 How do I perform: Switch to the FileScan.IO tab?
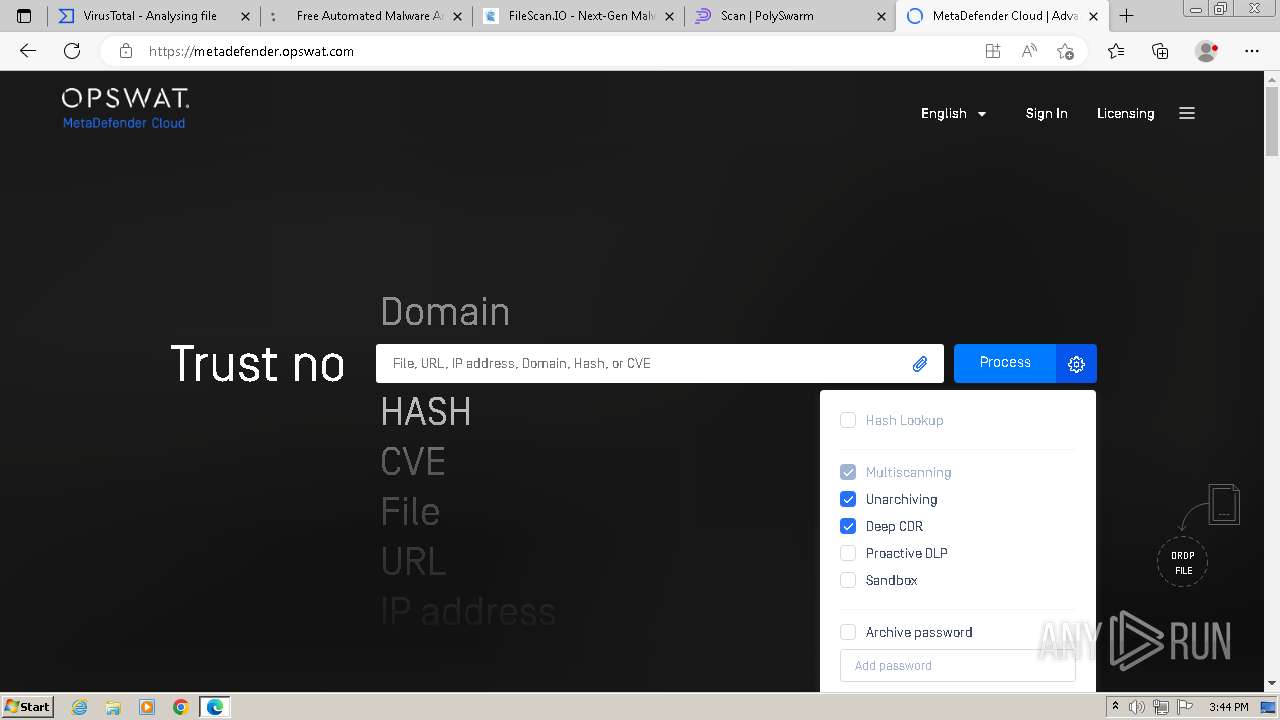(x=579, y=16)
